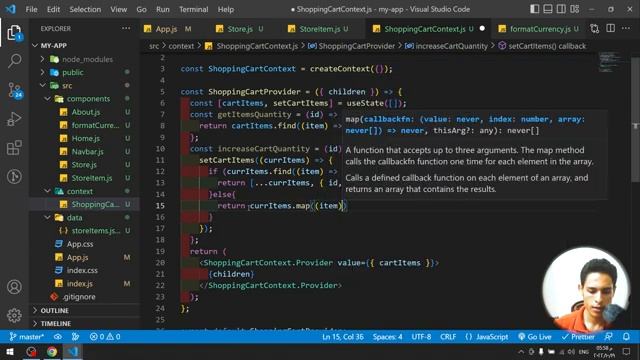This screenshot has height=360, width=640.
Task: Open the Accounts menu icon
Action: (14, 287)
